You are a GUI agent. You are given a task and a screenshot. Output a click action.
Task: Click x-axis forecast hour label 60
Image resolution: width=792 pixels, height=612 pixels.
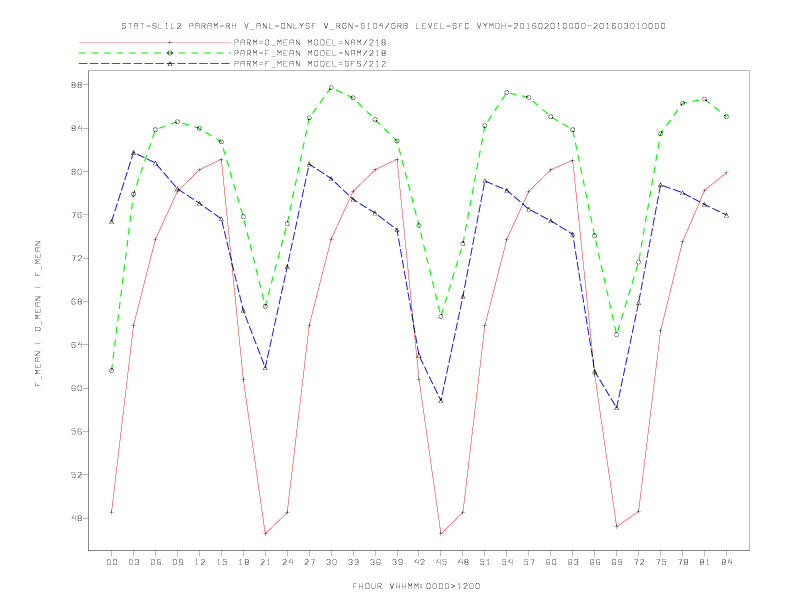tap(551, 562)
